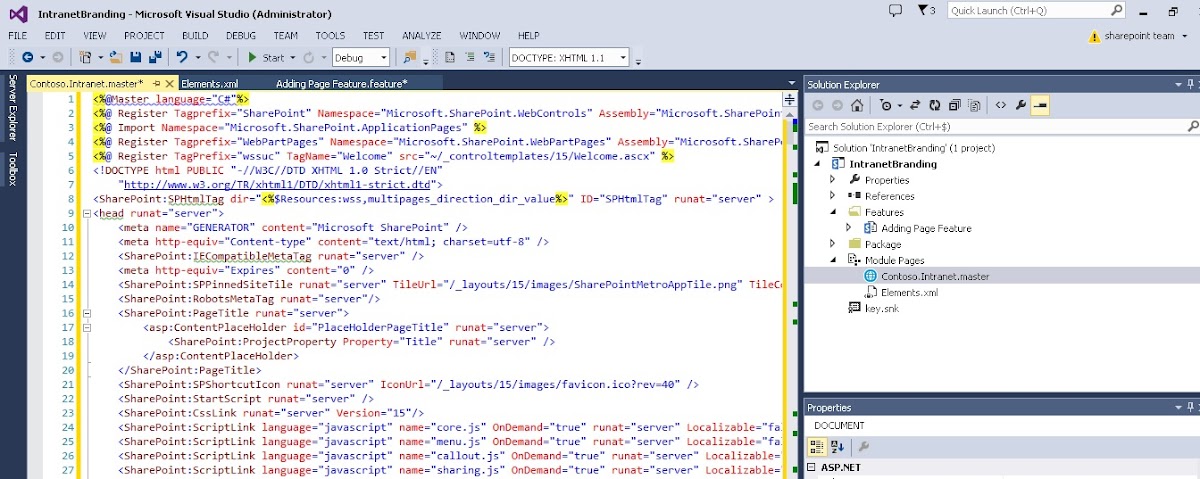
Task: Switch to the Elements.xml editor tab
Action: pos(210,84)
